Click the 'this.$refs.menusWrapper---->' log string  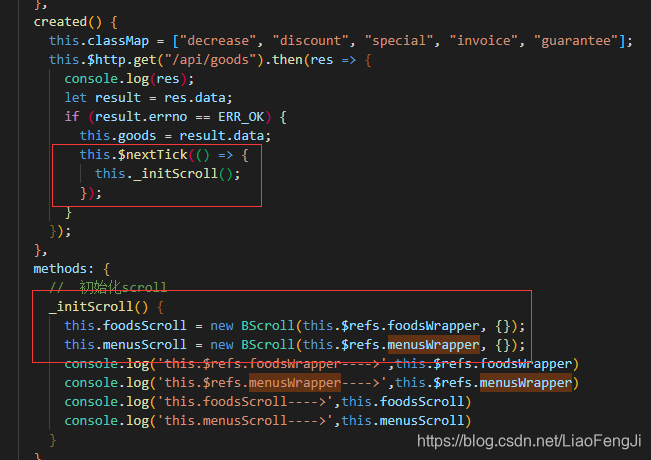click(272, 383)
